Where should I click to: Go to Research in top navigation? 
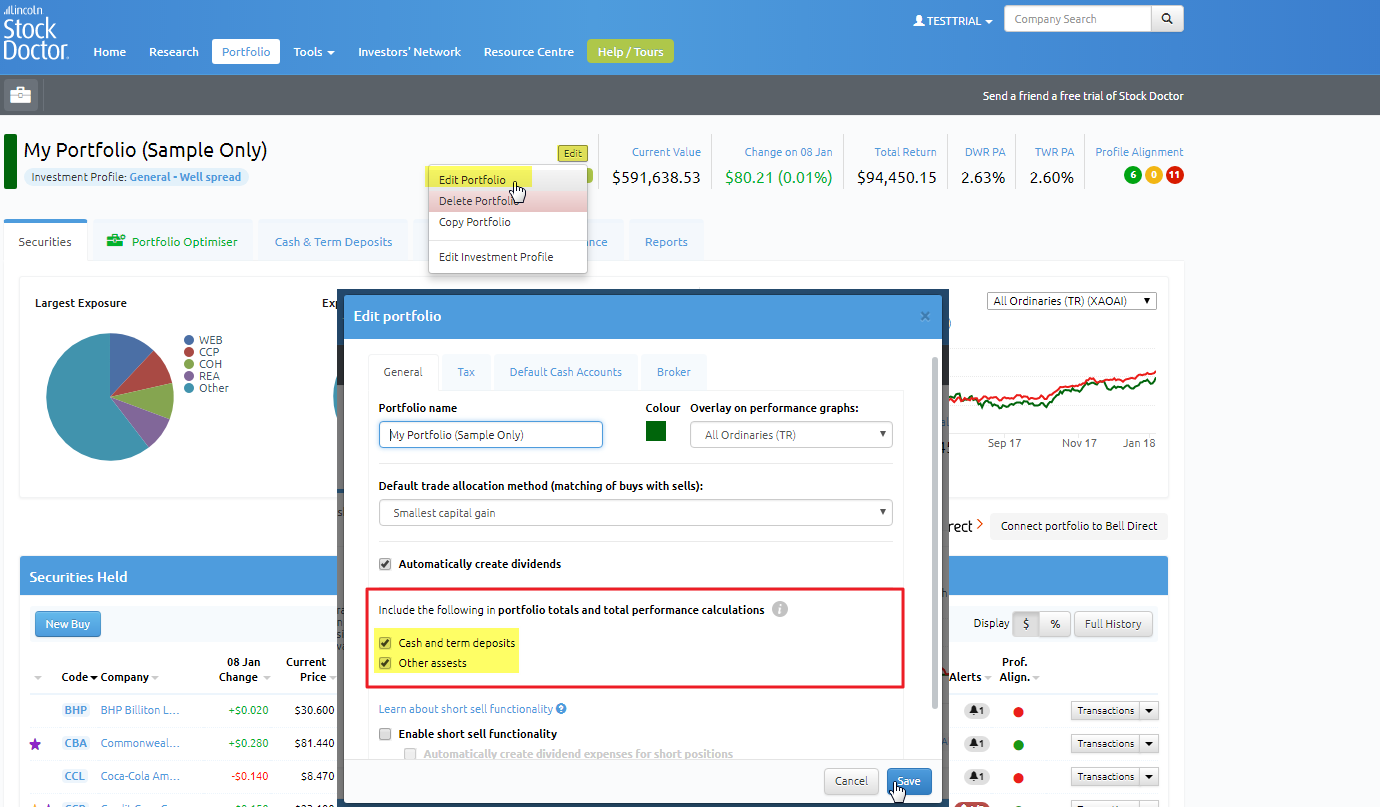[174, 52]
